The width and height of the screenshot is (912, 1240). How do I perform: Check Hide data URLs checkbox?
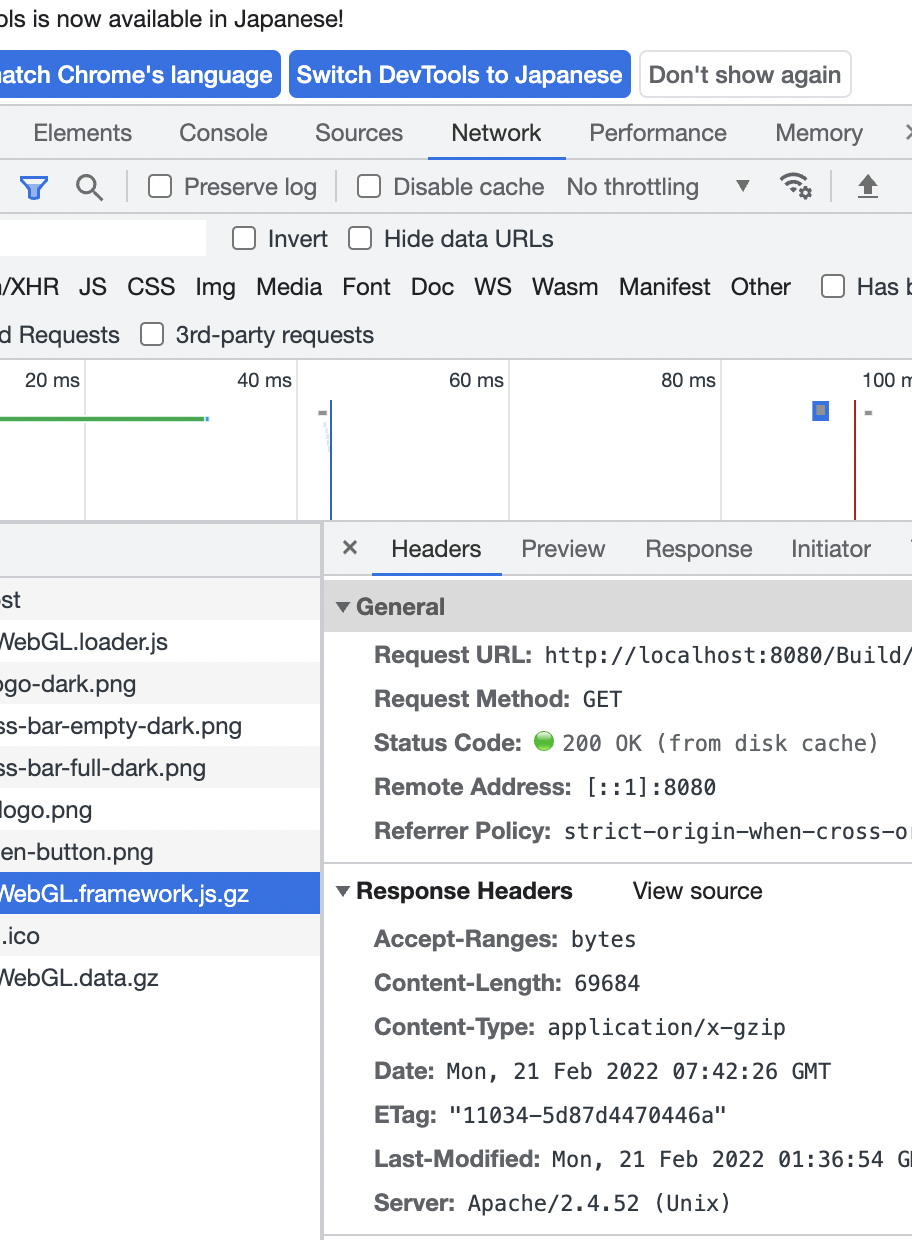click(x=360, y=238)
